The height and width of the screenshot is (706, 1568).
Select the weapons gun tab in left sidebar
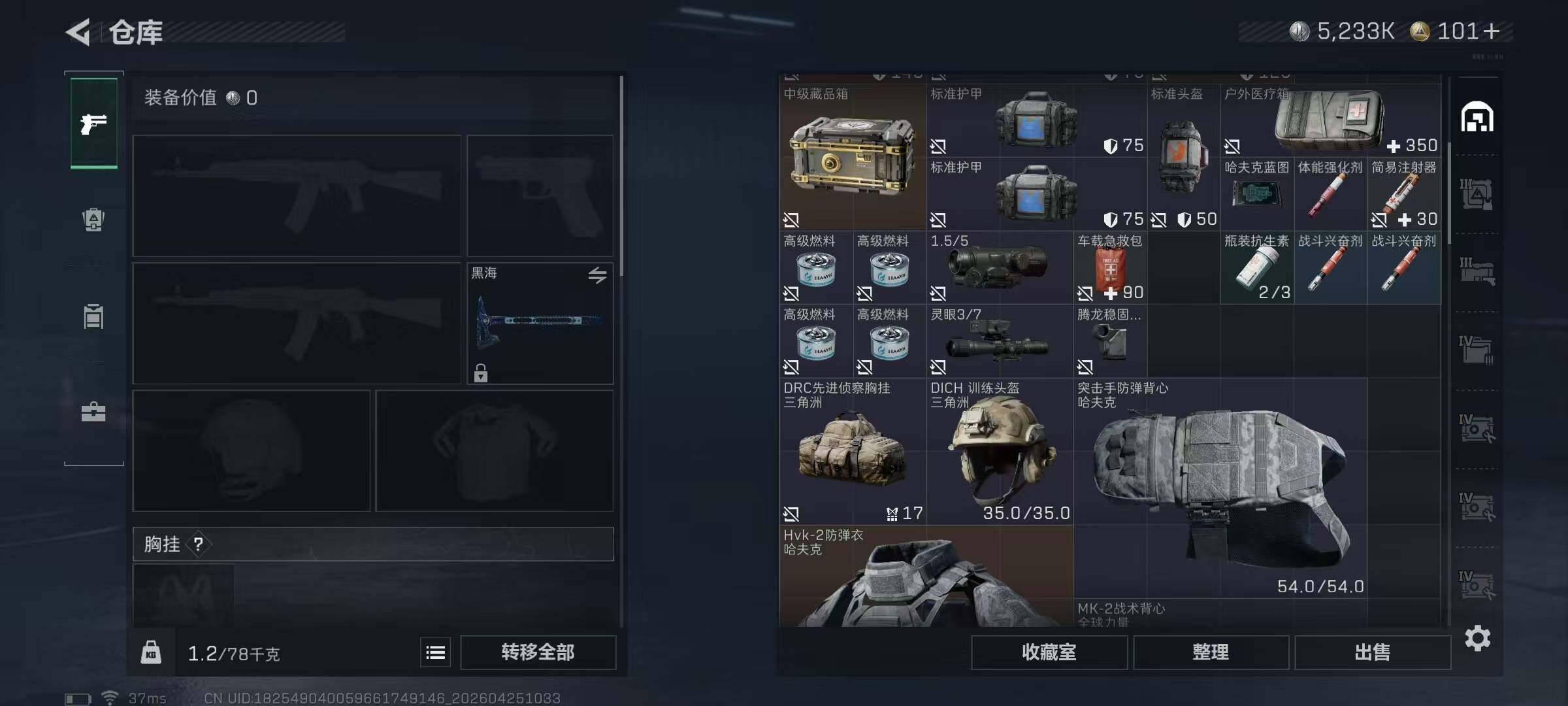coord(94,123)
